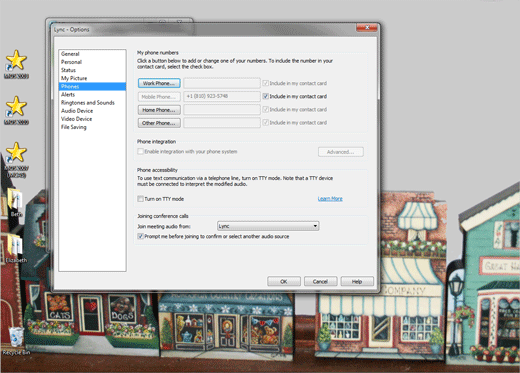
Task: Confirm changes with the OK button
Action: [284, 281]
